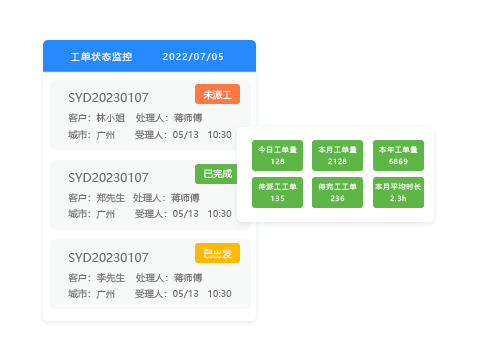The image size is (480, 360).
Task: Click 城市: 广州 in 林小姐's card
Action: [92, 135]
